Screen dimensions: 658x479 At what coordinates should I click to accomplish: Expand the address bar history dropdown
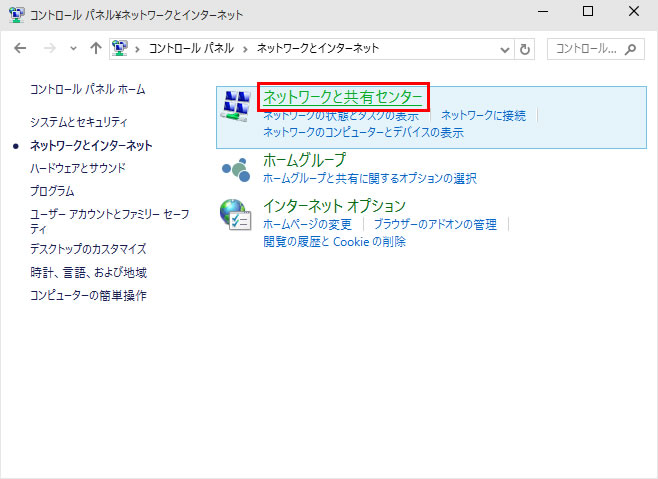pyautogui.click(x=505, y=50)
